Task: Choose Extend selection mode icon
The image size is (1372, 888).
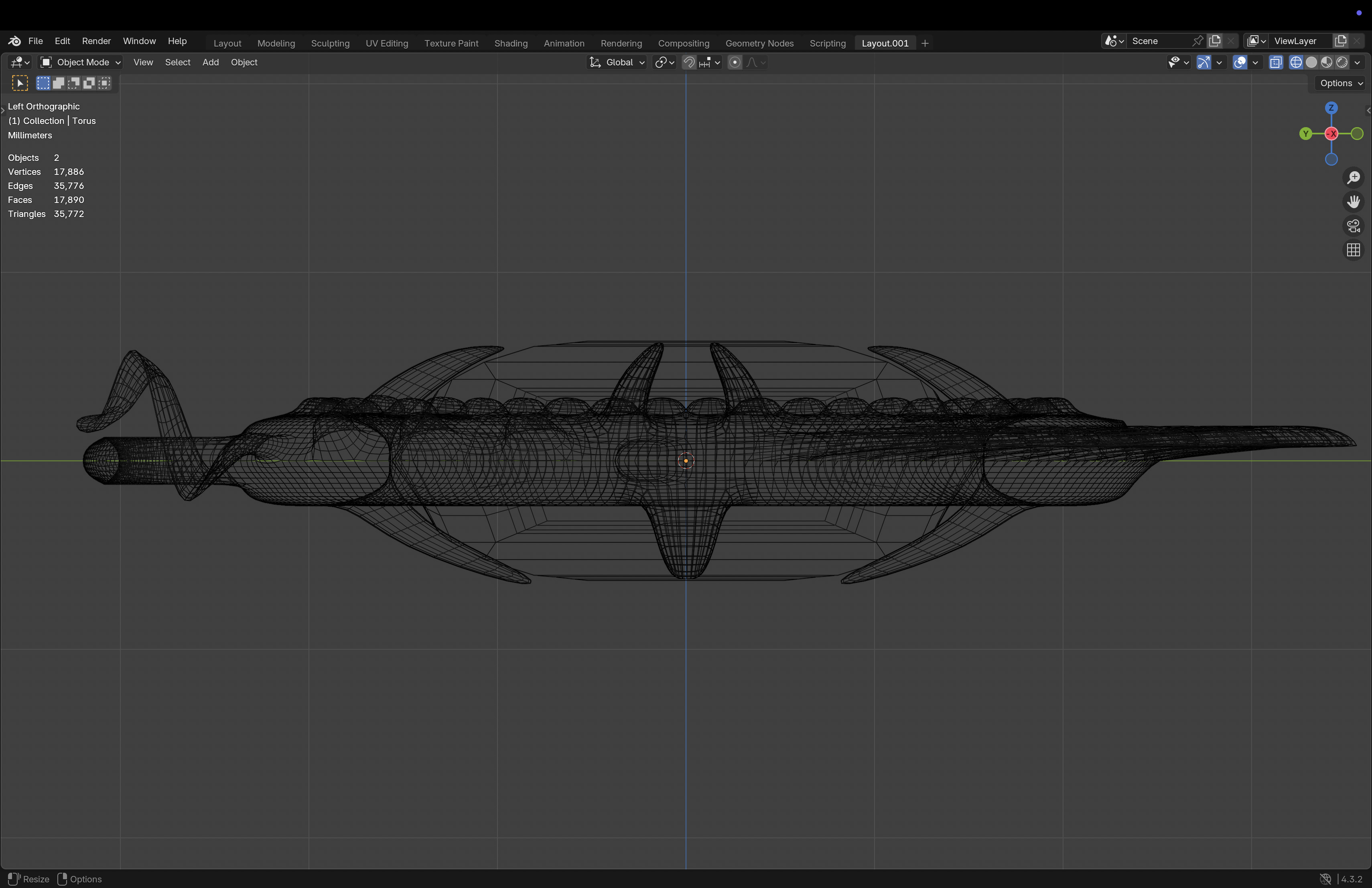Action: pyautogui.click(x=58, y=83)
